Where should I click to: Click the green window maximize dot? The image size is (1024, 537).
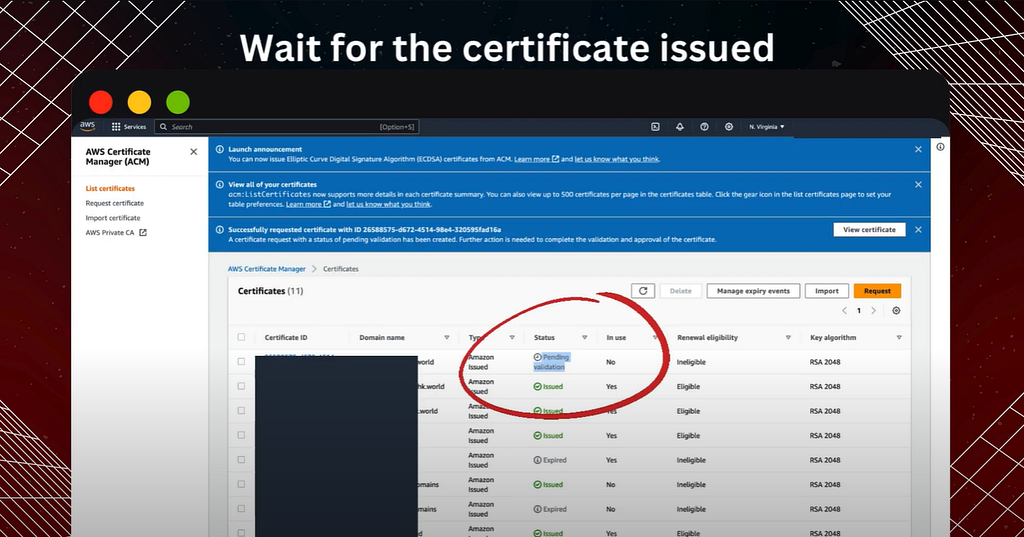(x=178, y=102)
